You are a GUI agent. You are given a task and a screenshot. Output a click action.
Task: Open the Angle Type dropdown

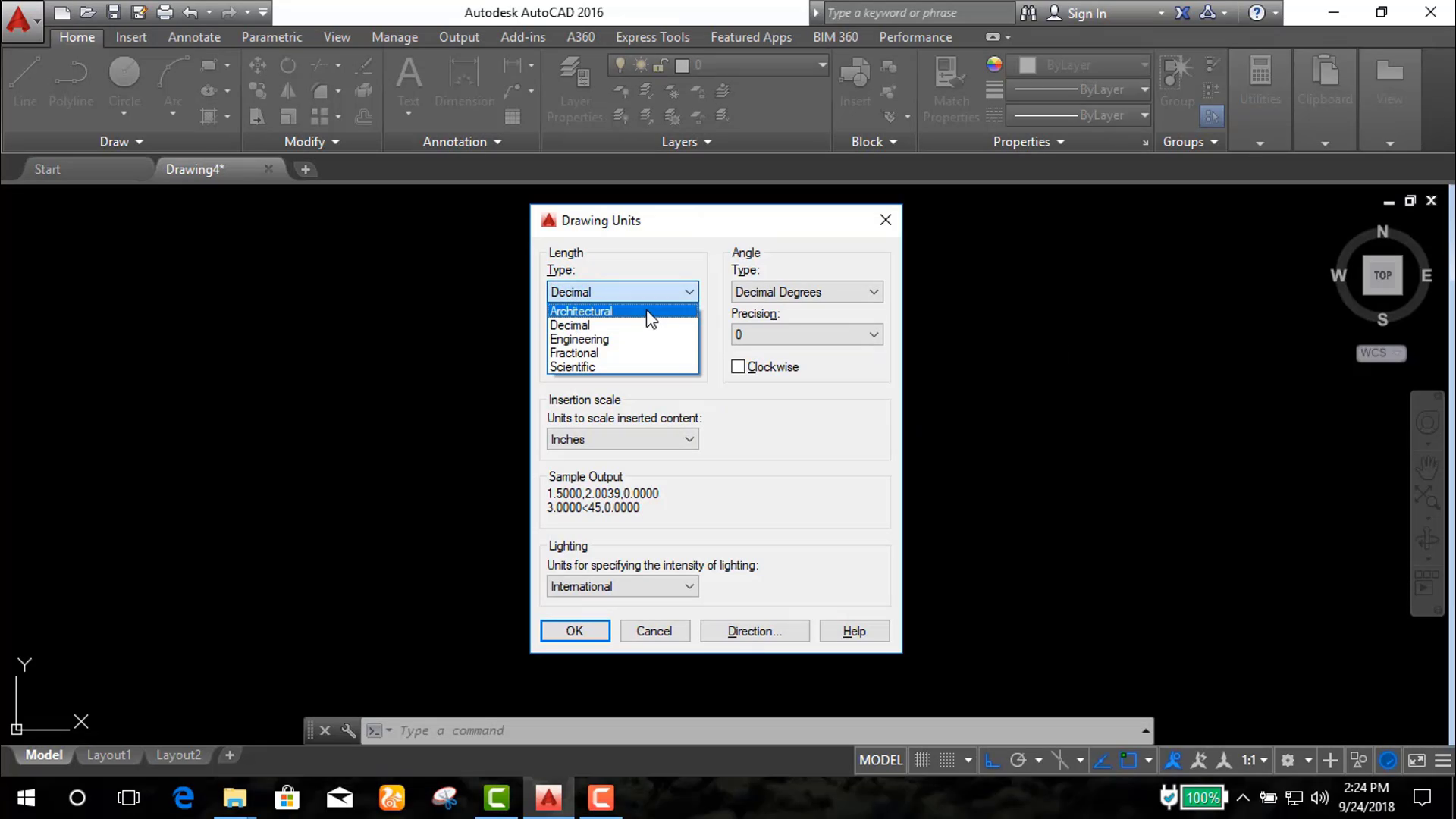click(806, 292)
